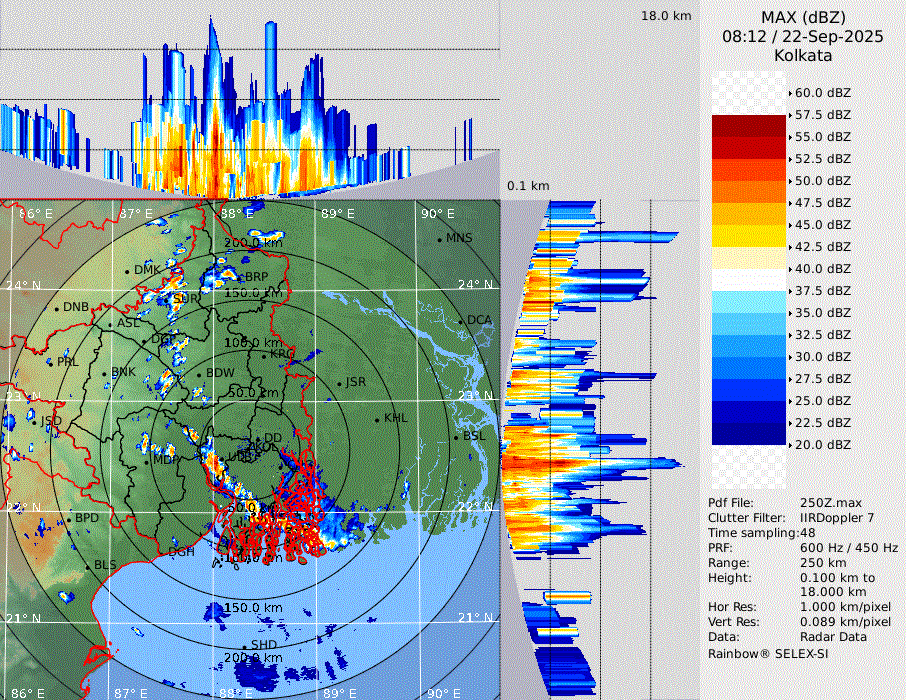Click the MNS station marker on the map
Screen dimensions: 906x700
440,238
